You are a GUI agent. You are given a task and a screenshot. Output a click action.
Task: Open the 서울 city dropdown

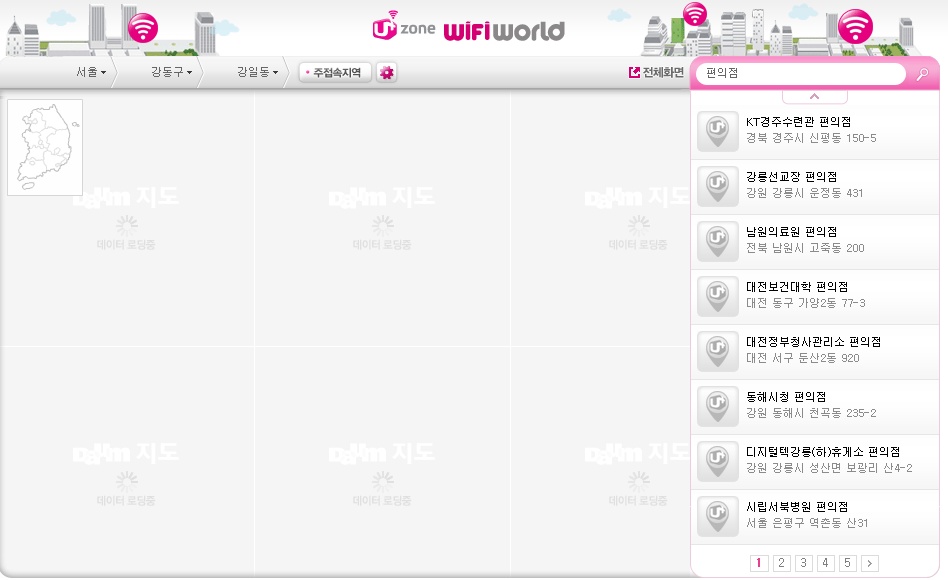click(91, 72)
